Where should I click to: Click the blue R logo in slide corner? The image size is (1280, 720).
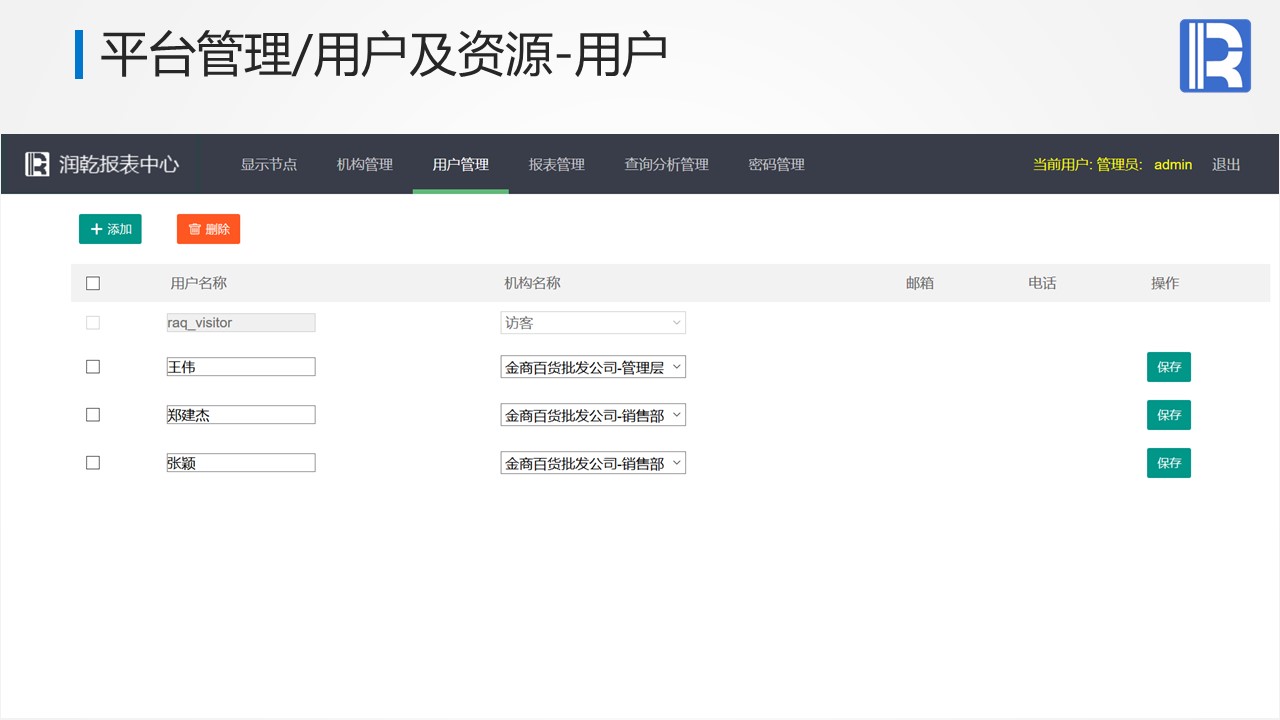1215,56
